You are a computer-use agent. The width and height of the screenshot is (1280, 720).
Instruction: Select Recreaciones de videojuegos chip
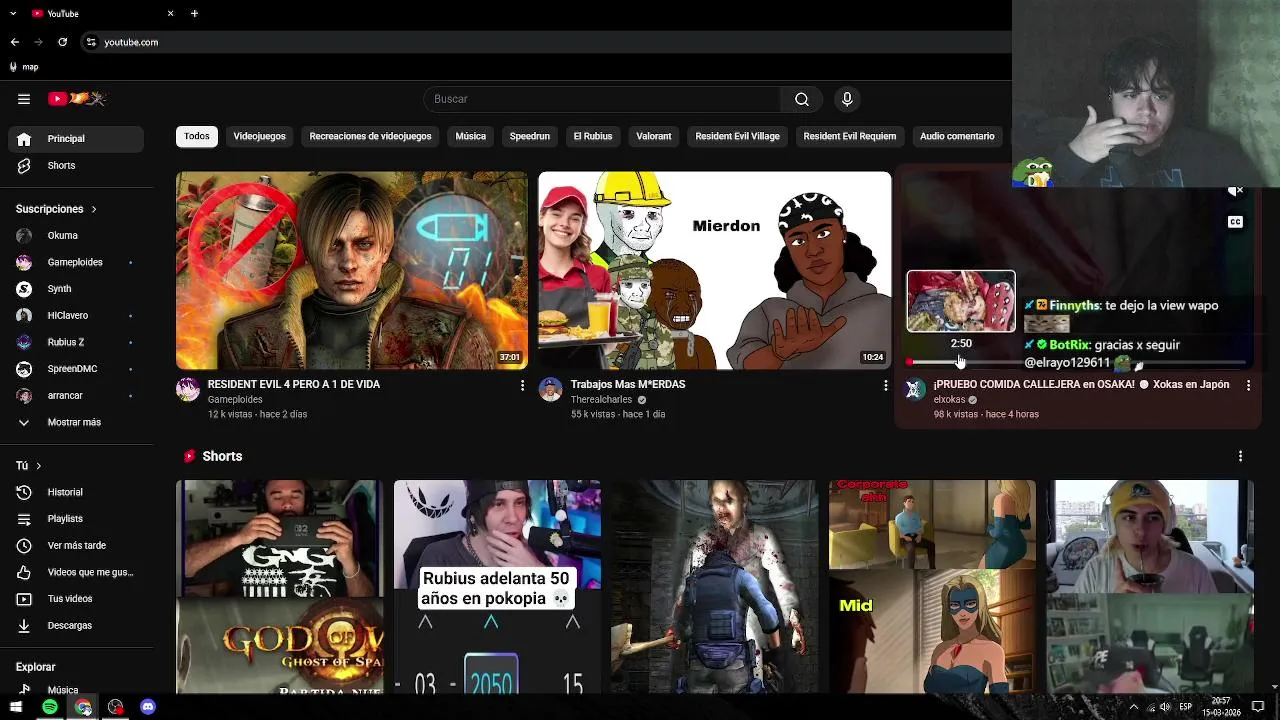point(371,136)
